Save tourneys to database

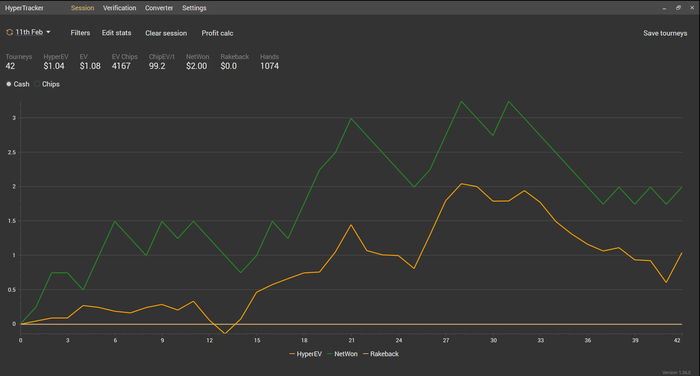[x=665, y=33]
